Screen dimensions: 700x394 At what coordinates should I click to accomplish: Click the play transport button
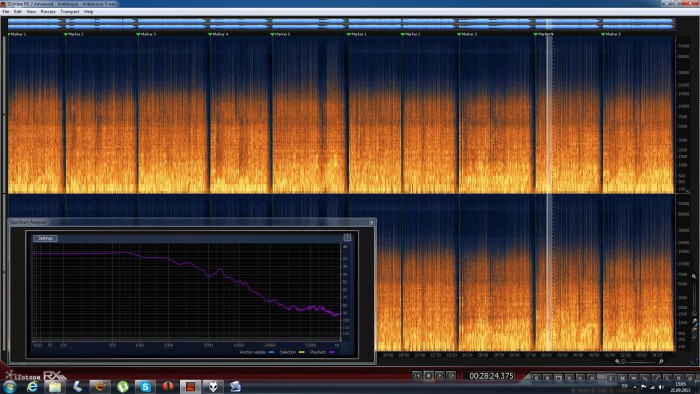pyautogui.click(x=440, y=376)
